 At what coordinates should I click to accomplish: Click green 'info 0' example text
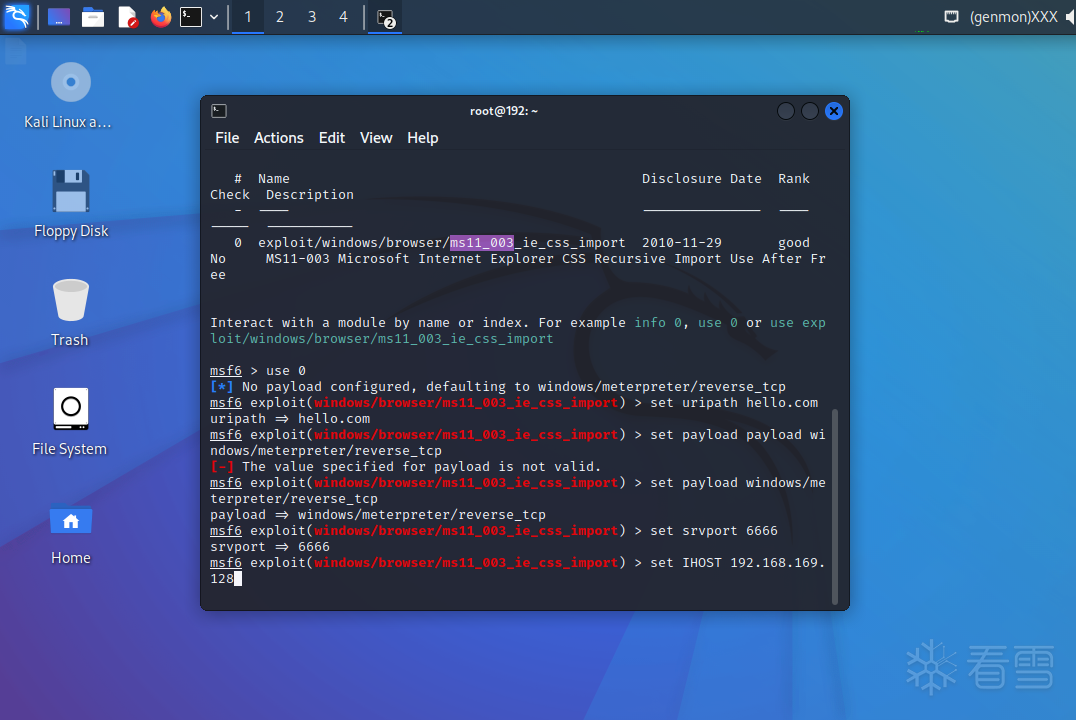(657, 323)
